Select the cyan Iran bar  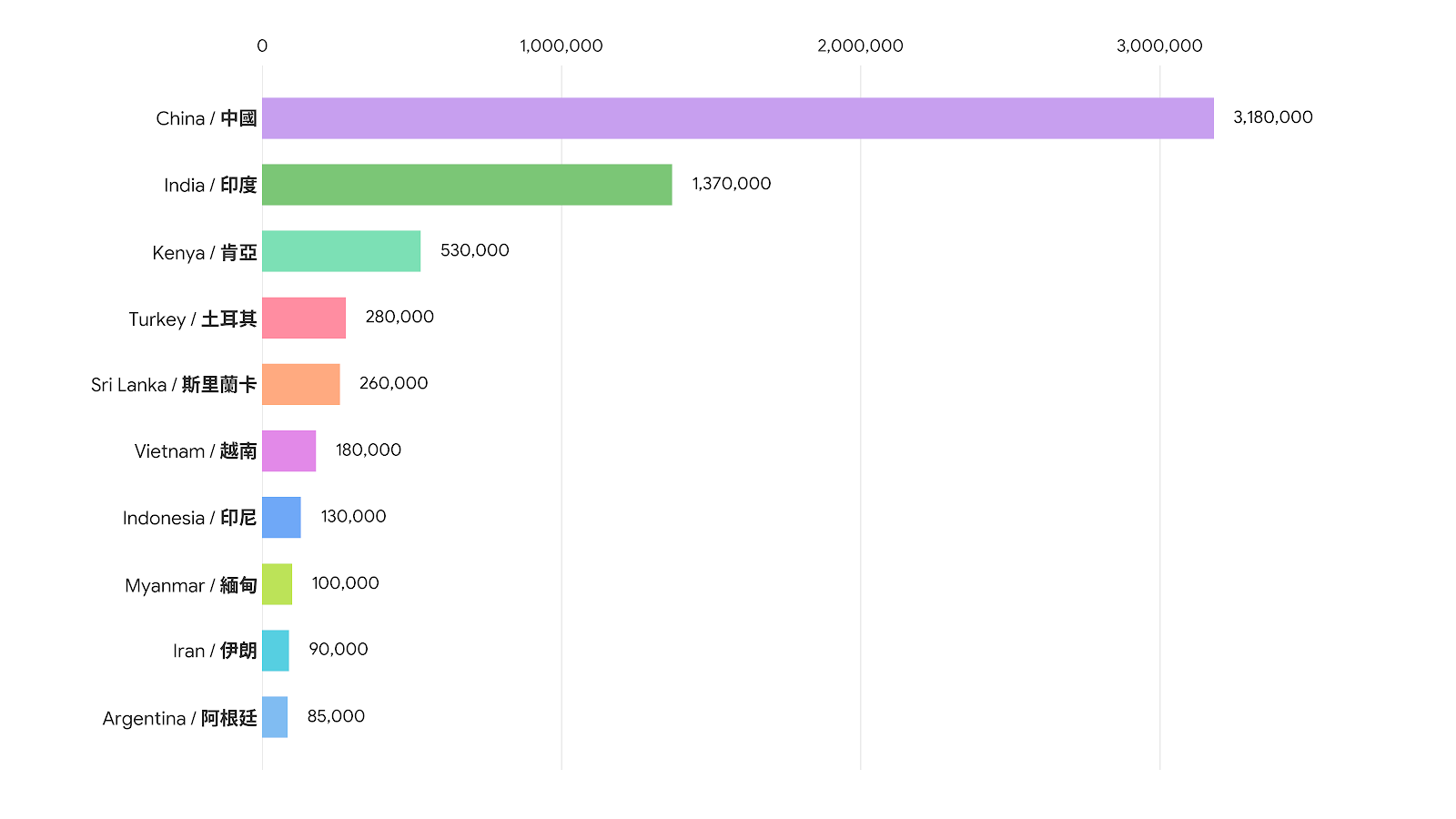(x=276, y=650)
